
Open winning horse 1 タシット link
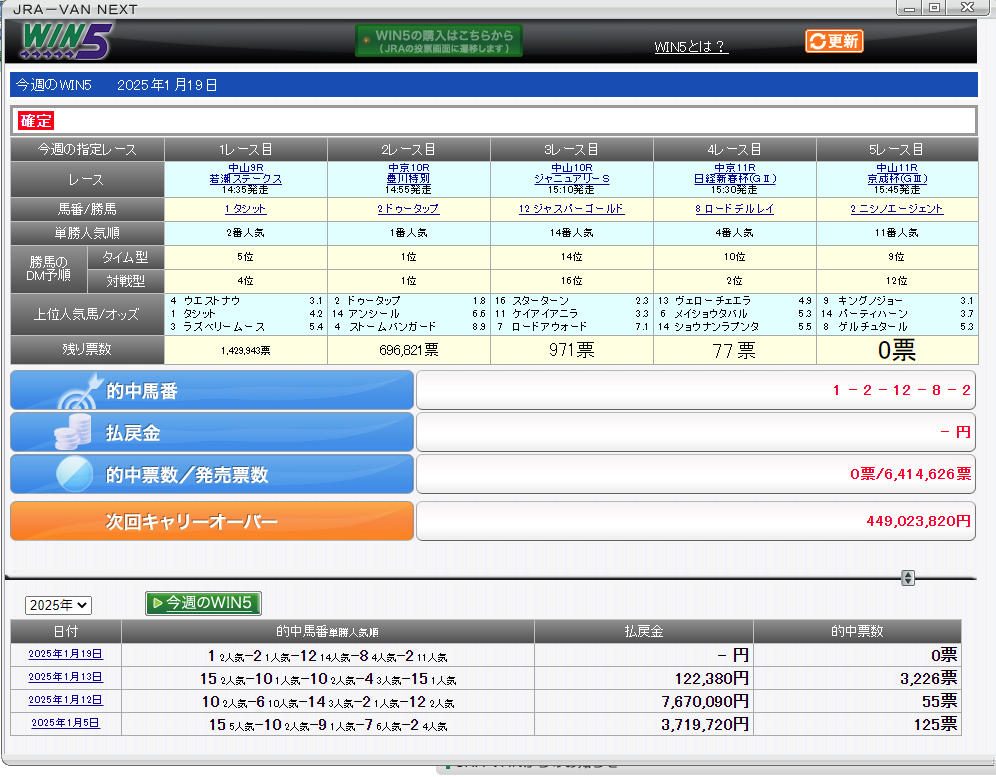pos(245,209)
